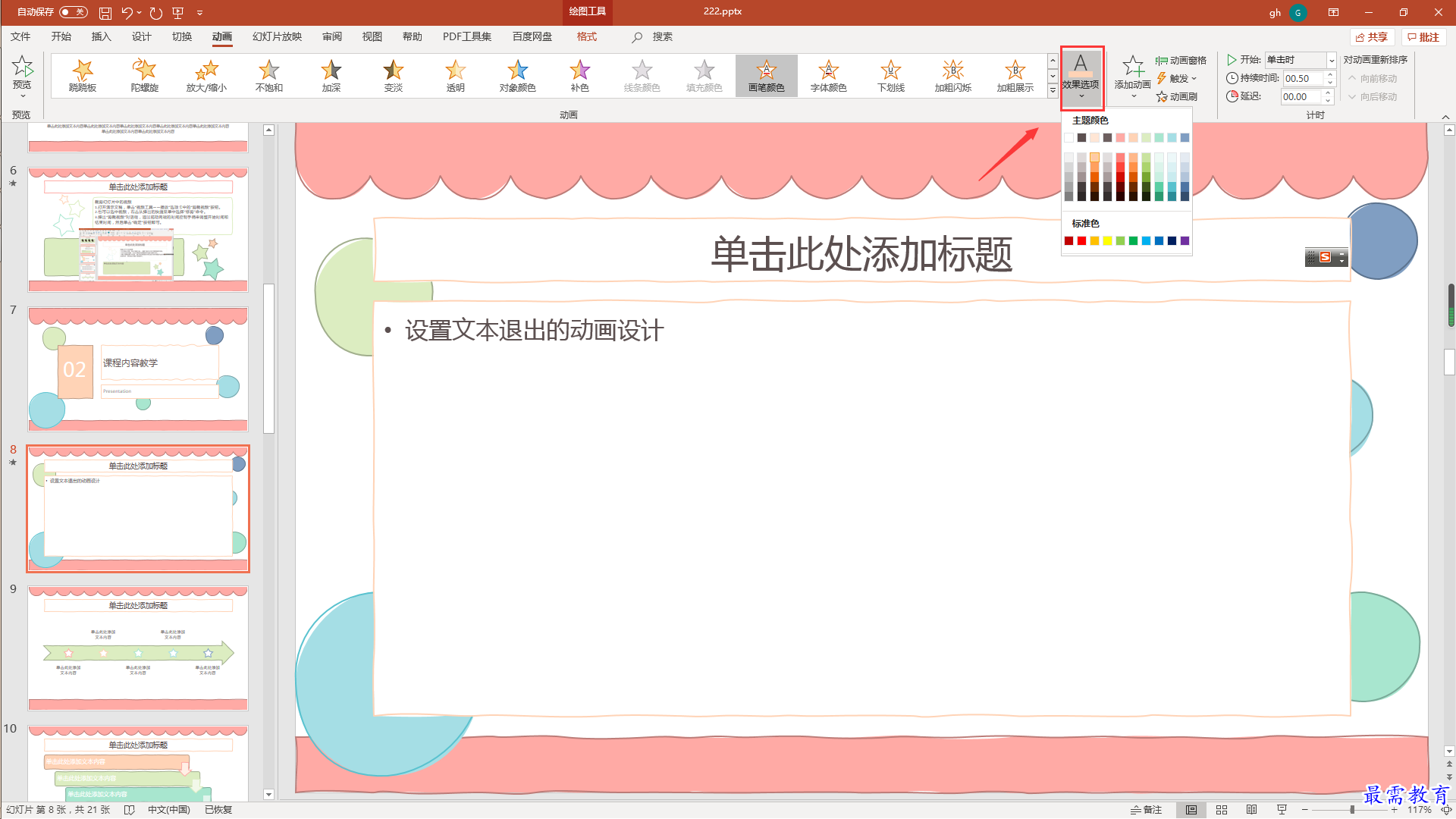Click the undo icon
This screenshot has height=819, width=1456.
pyautogui.click(x=127, y=13)
